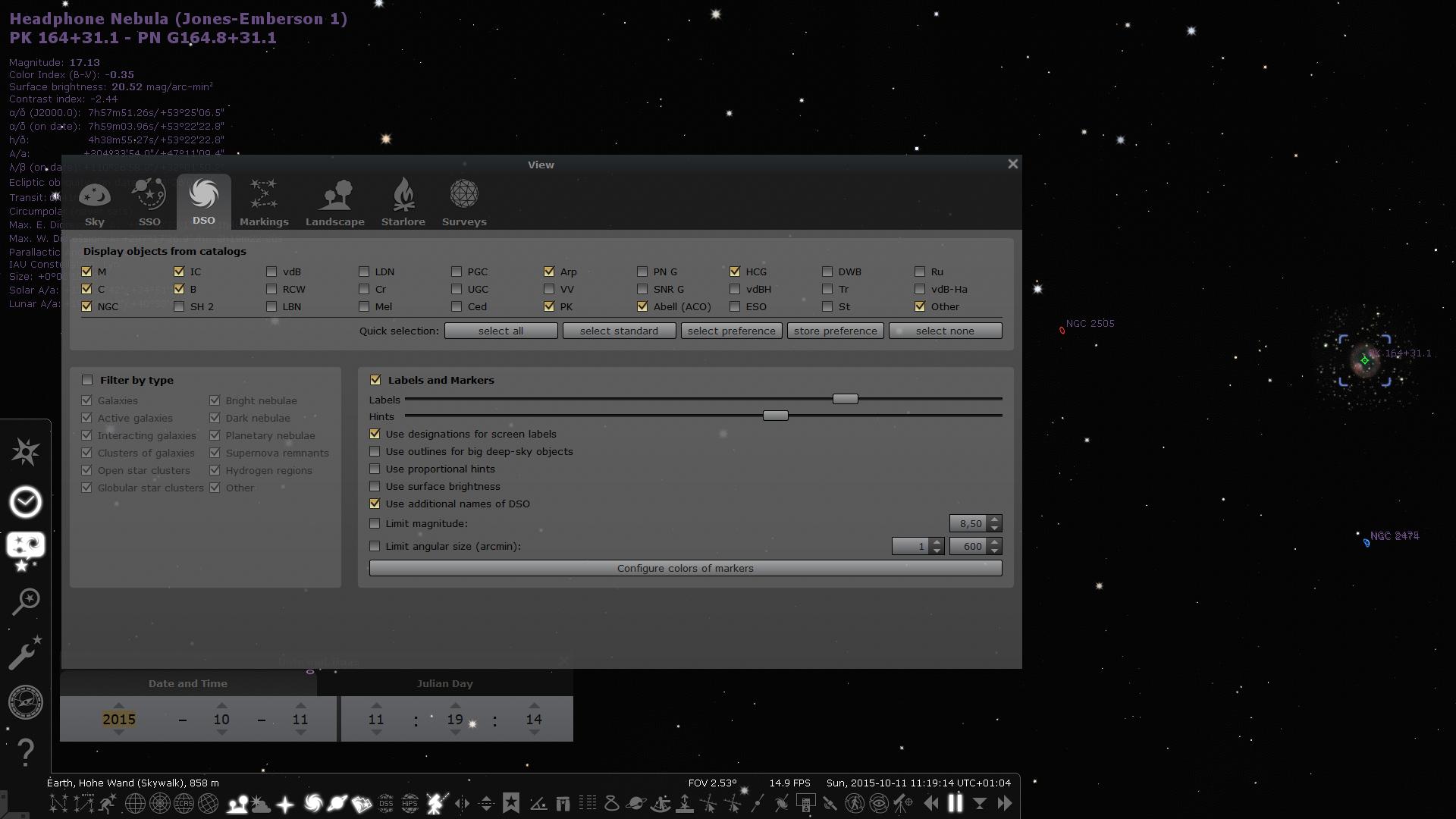
Task: Select the Landscape tab in the View window
Action: 334,201
